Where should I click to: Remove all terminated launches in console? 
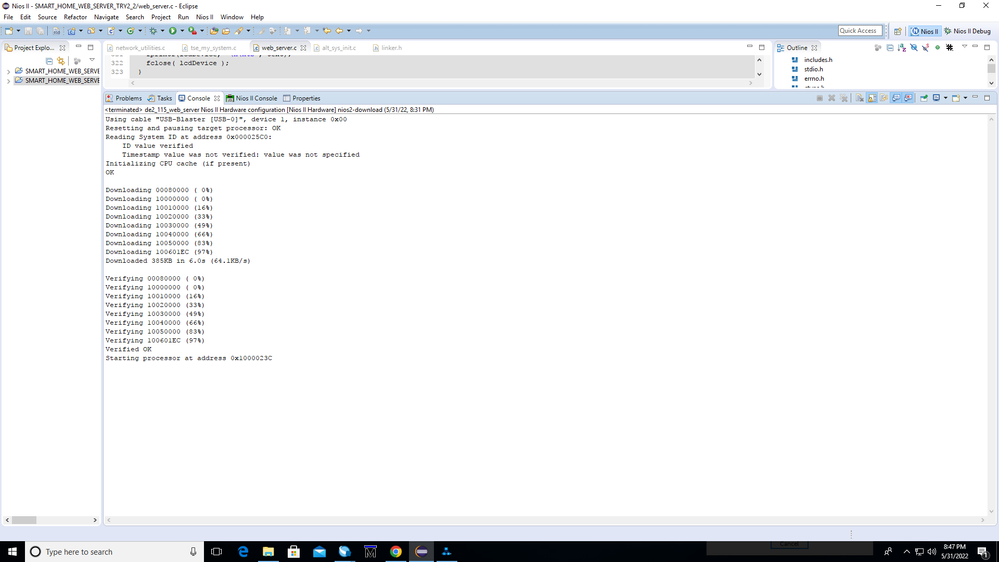coord(844,98)
